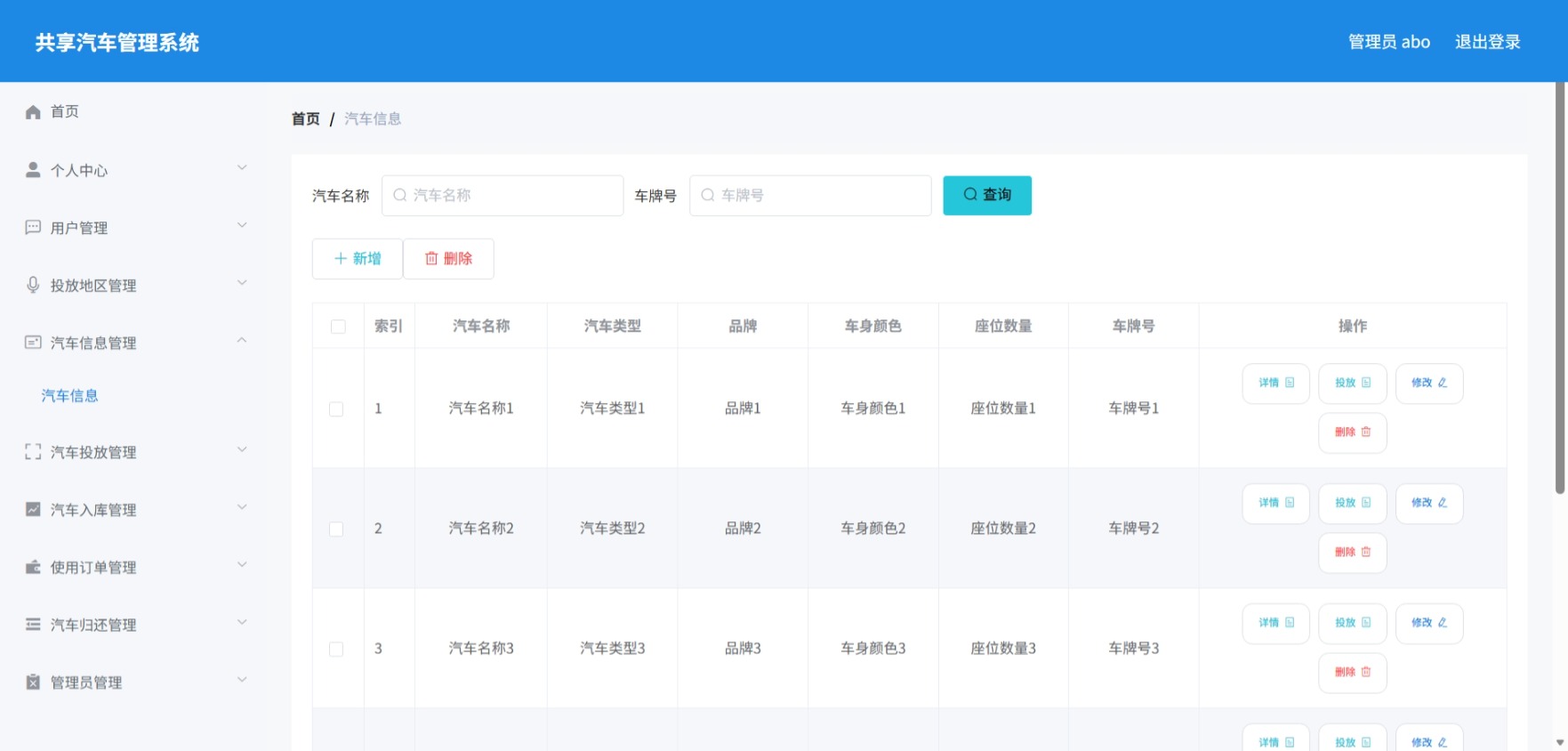Click the 共享汽车管理系统 title text
Screen dimensions: 1568x751
pos(117,43)
